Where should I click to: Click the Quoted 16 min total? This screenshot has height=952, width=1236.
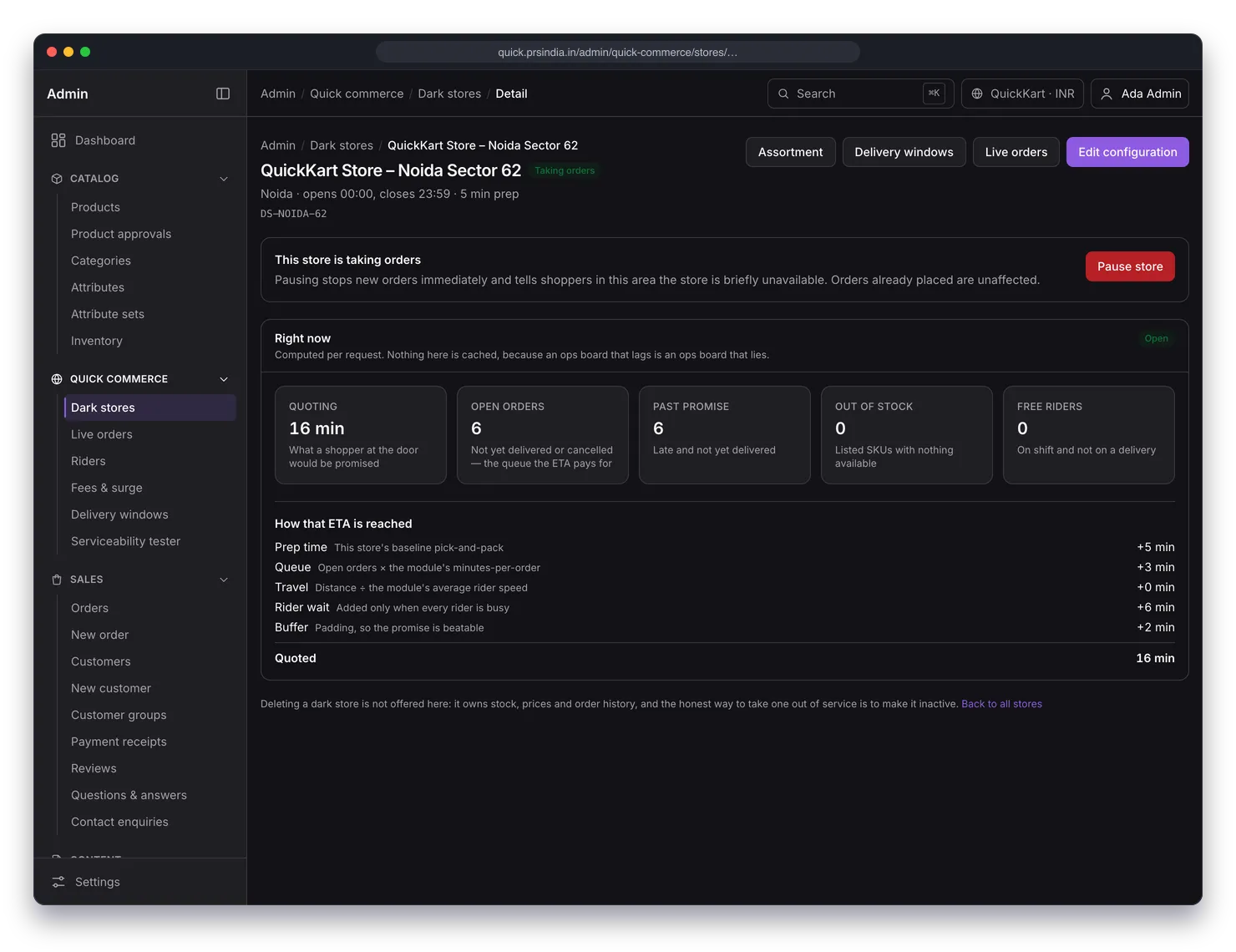pyautogui.click(x=1155, y=658)
